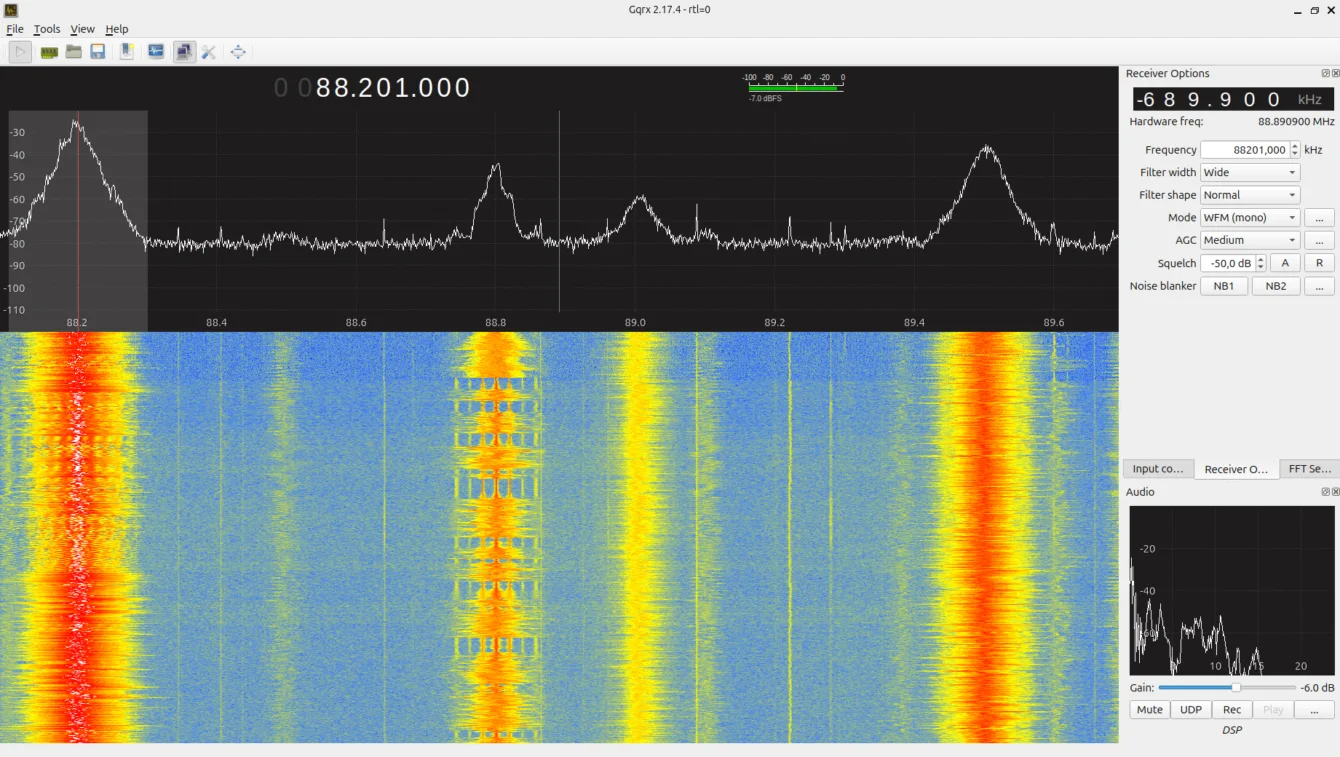The width and height of the screenshot is (1340, 757).
Task: Open the Filter width dropdown
Action: [1249, 171]
